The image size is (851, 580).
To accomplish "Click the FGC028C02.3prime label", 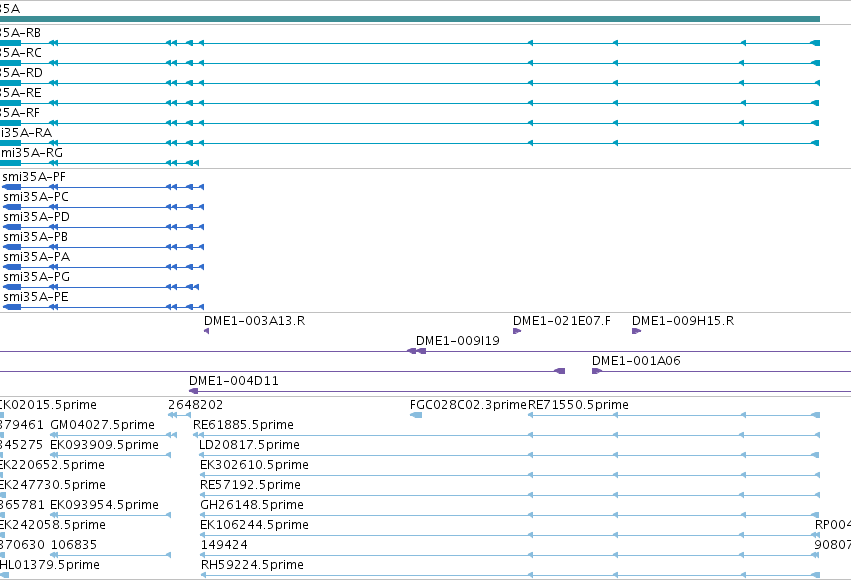I will pos(468,405).
